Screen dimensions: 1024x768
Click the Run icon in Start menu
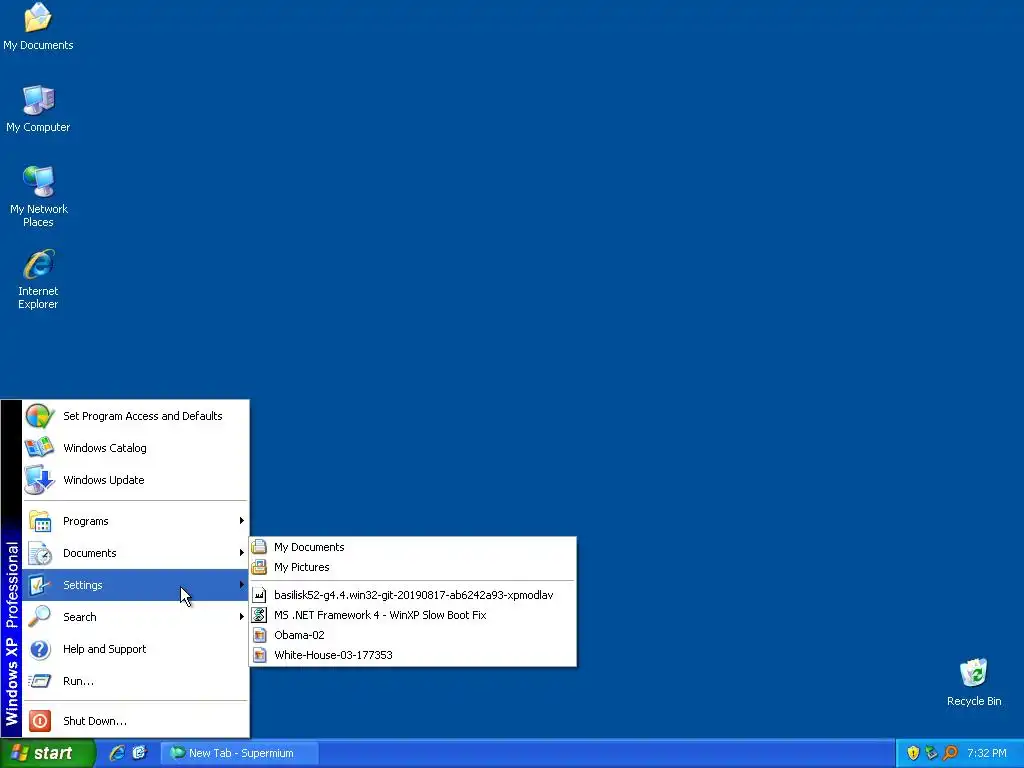[40, 681]
